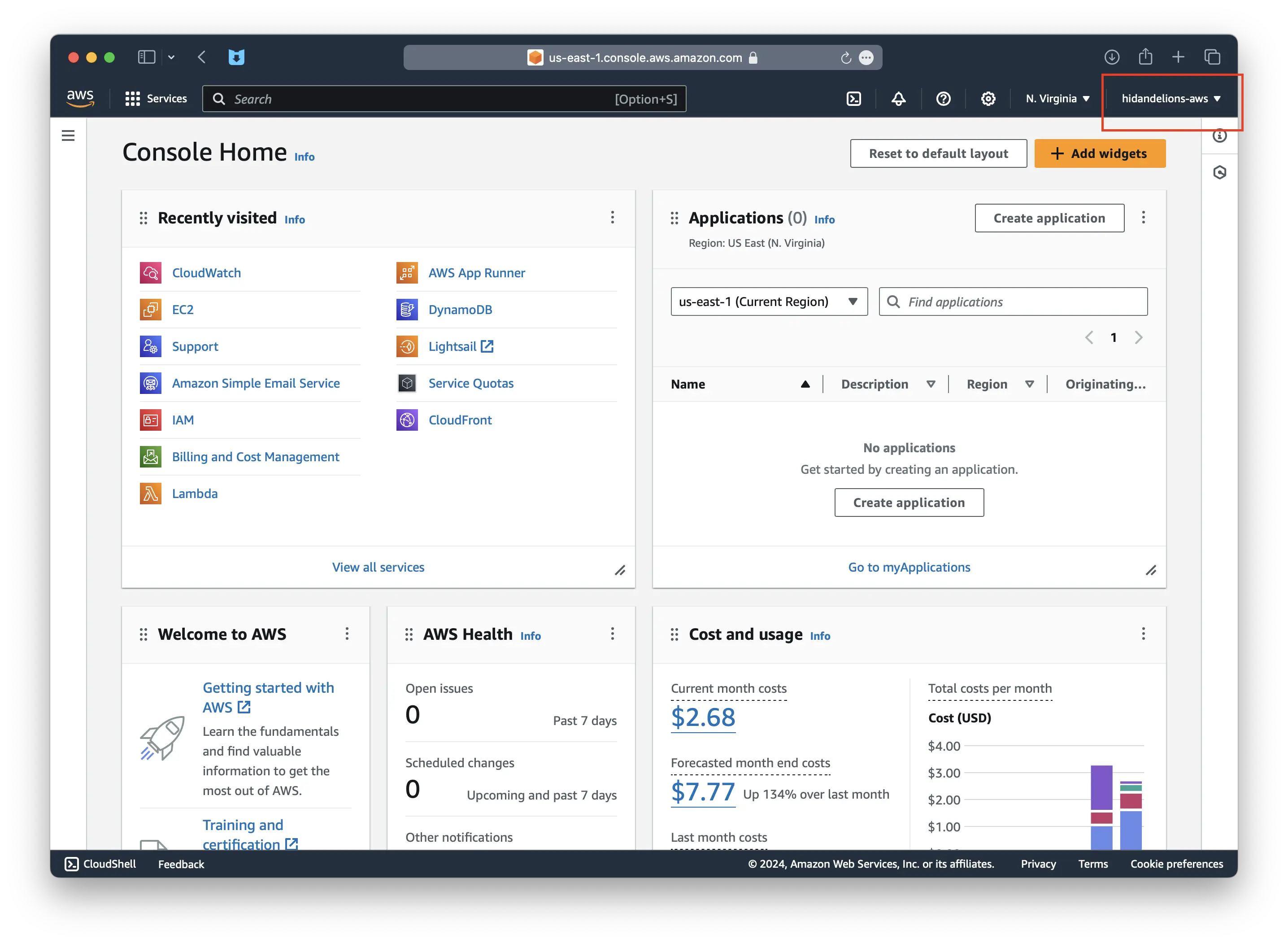Screen dimensions: 1288x944
Task: Click the Safari address bar URL
Action: click(x=645, y=58)
